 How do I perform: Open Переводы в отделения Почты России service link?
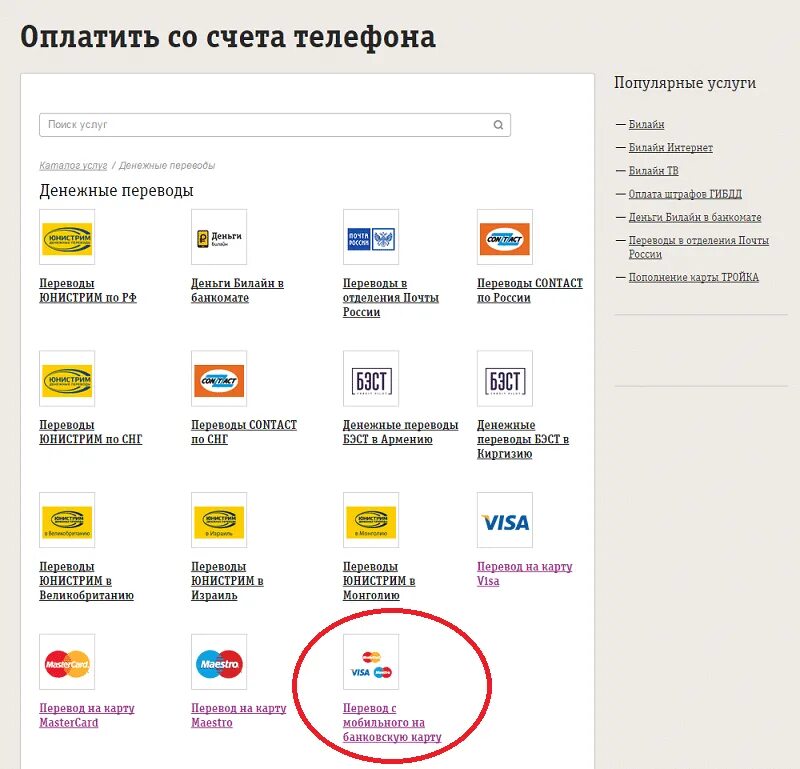pyautogui.click(x=391, y=297)
